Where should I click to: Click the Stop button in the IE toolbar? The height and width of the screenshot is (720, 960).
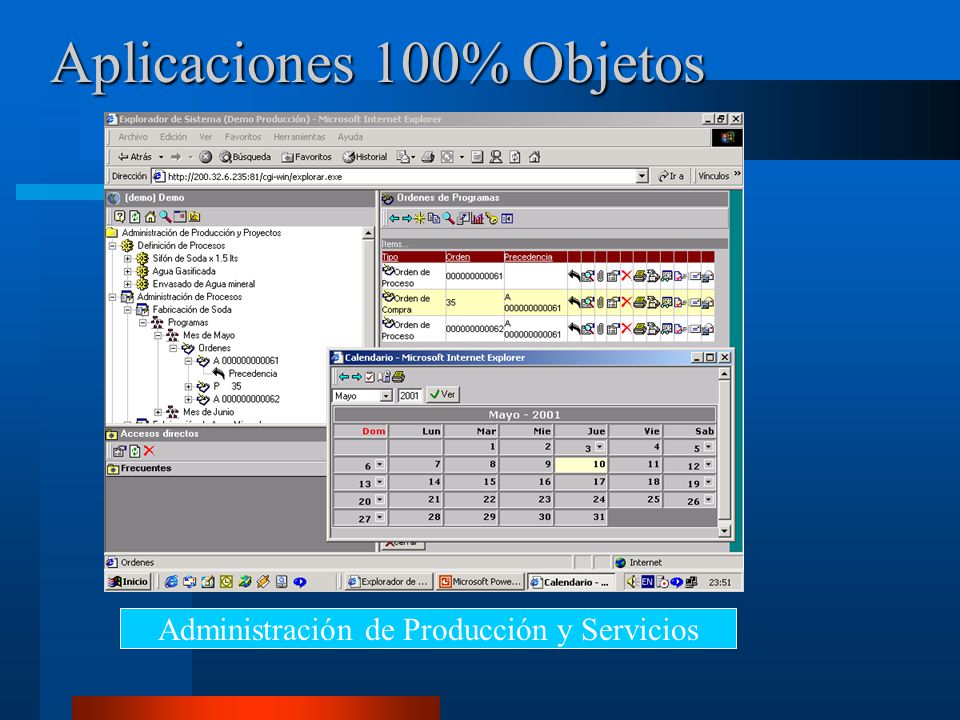(x=206, y=157)
